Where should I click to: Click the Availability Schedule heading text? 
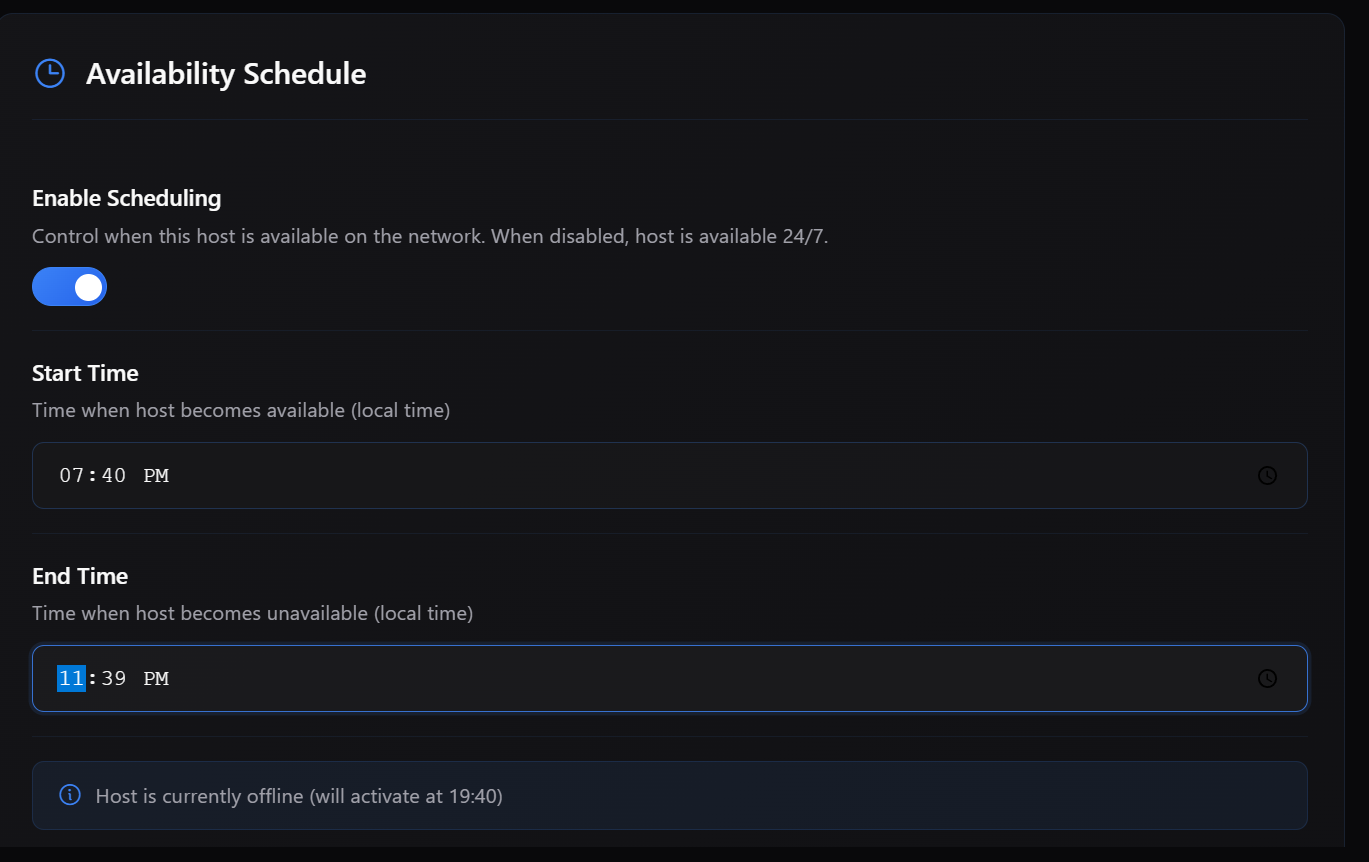[226, 72]
